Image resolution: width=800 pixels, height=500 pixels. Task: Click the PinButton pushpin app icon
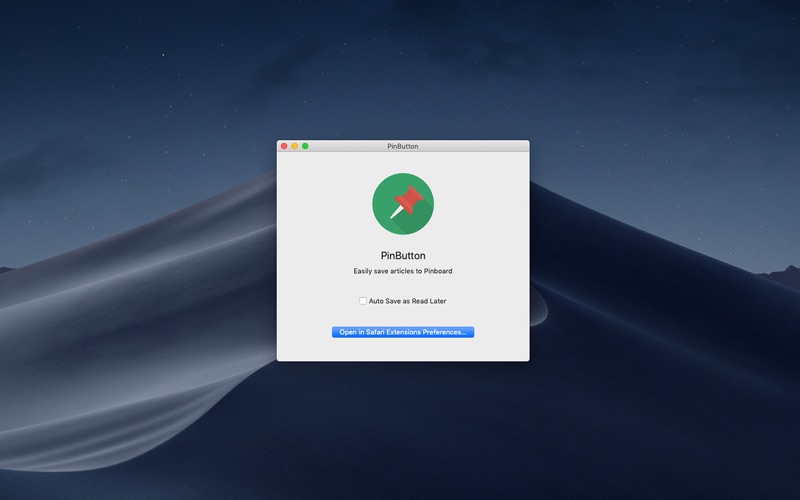pyautogui.click(x=403, y=204)
